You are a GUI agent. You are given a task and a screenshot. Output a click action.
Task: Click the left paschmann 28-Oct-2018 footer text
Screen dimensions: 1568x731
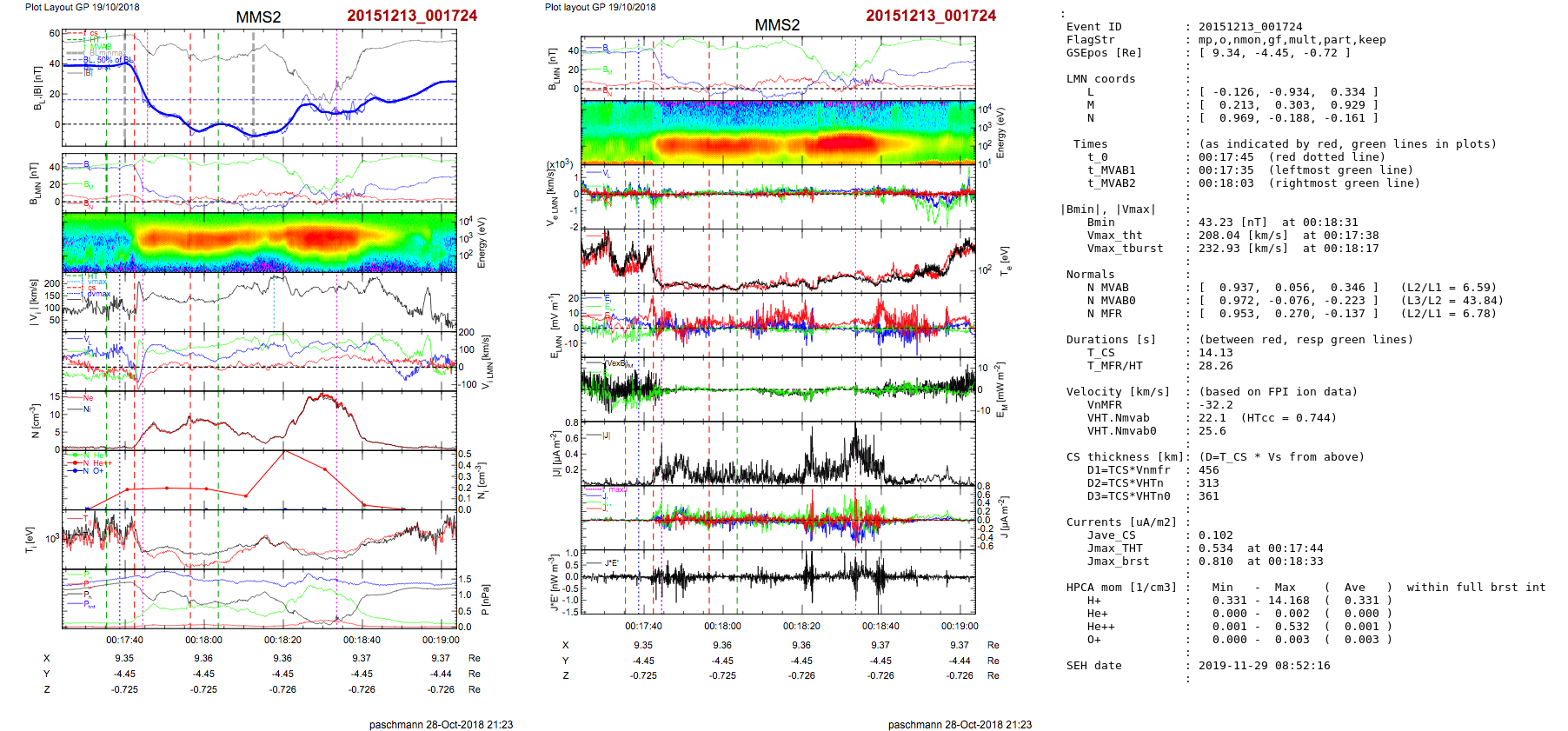pos(441,724)
